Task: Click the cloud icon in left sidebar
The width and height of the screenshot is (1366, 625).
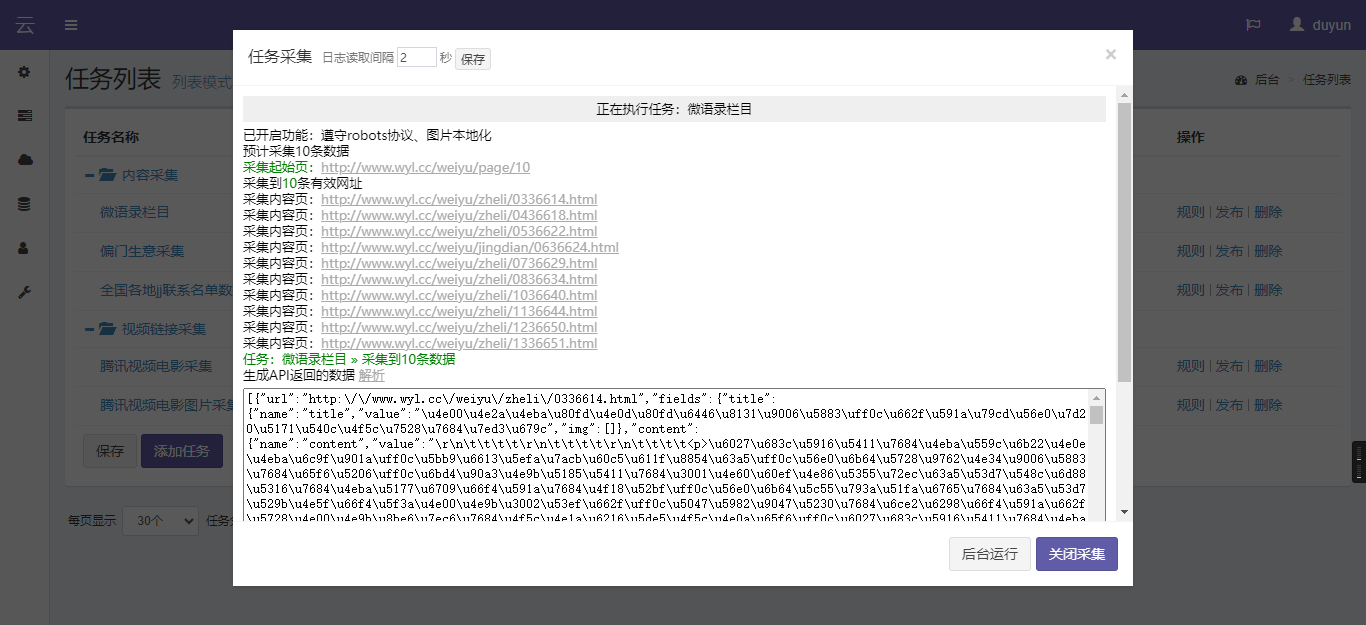Action: tap(24, 160)
